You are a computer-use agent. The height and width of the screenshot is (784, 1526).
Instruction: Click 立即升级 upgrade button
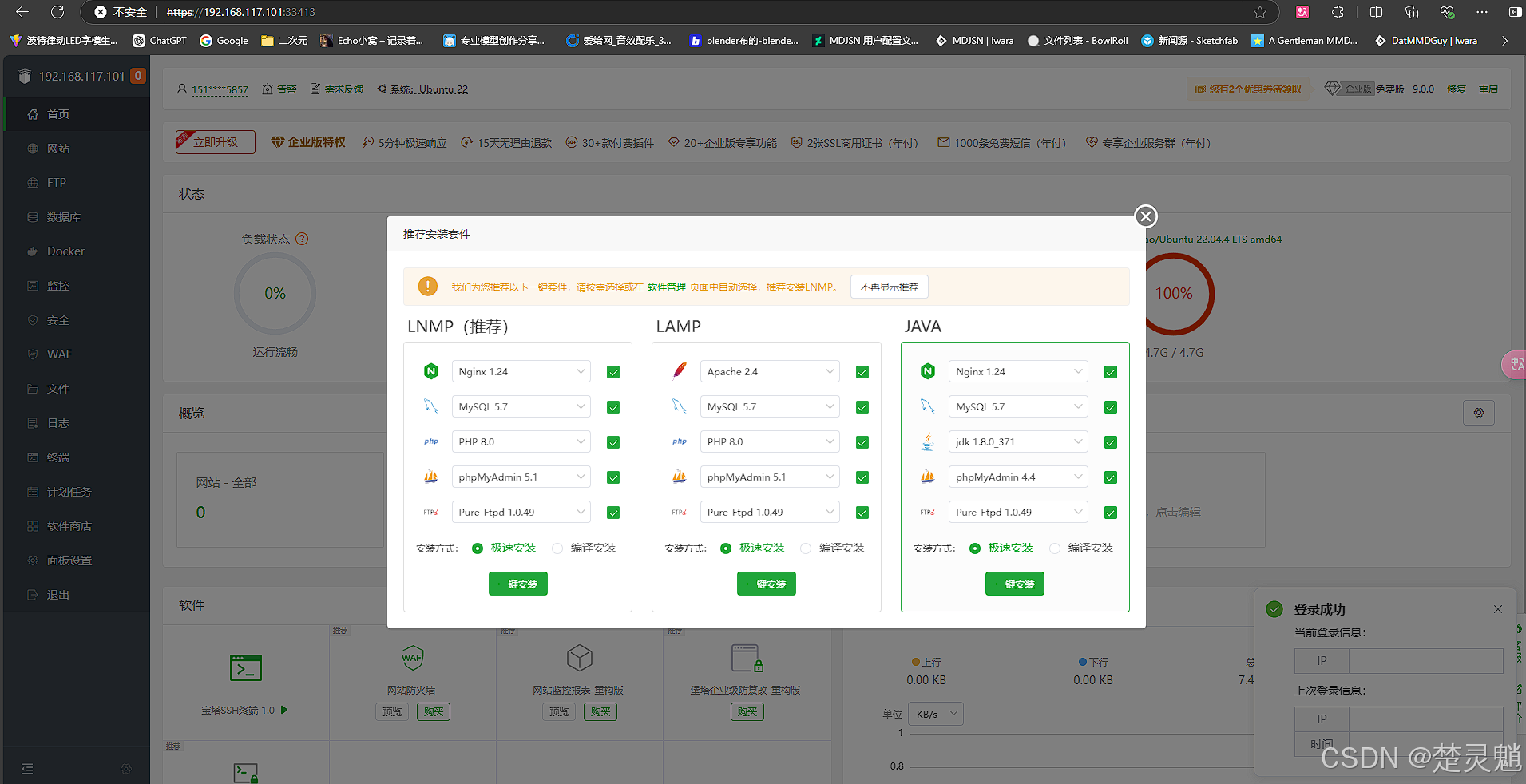pyautogui.click(x=216, y=142)
